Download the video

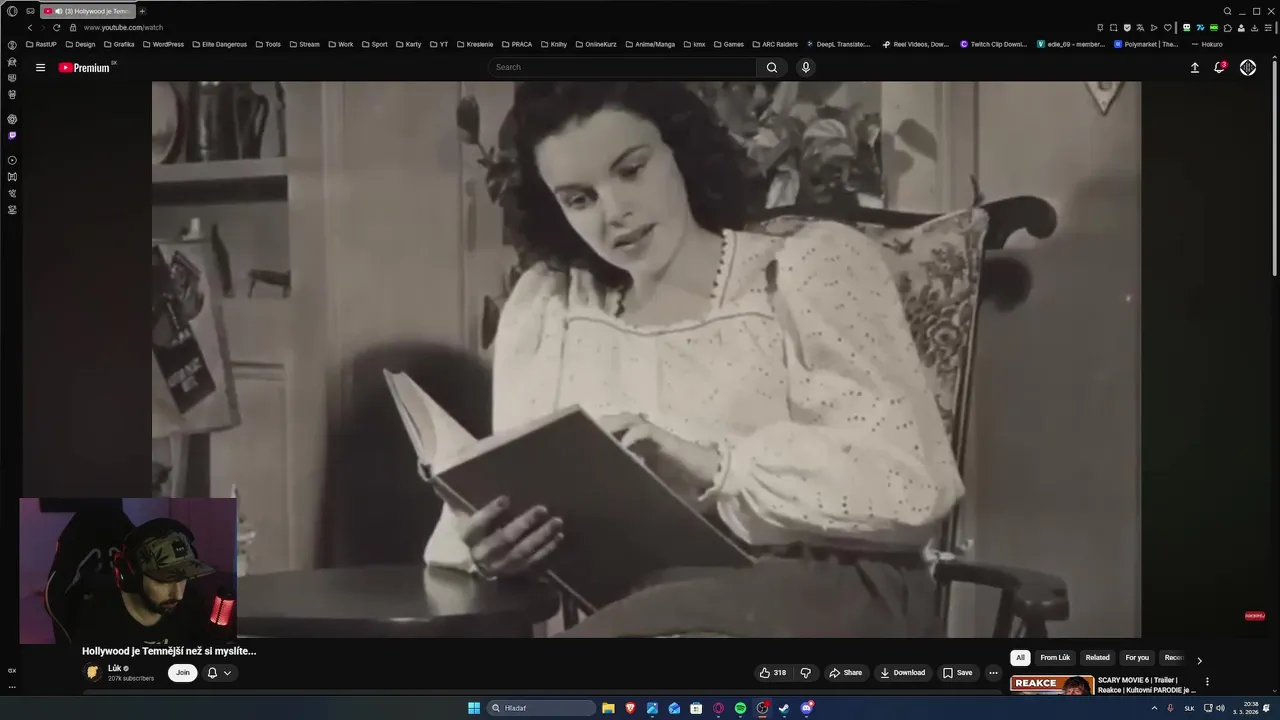pyautogui.click(x=902, y=673)
